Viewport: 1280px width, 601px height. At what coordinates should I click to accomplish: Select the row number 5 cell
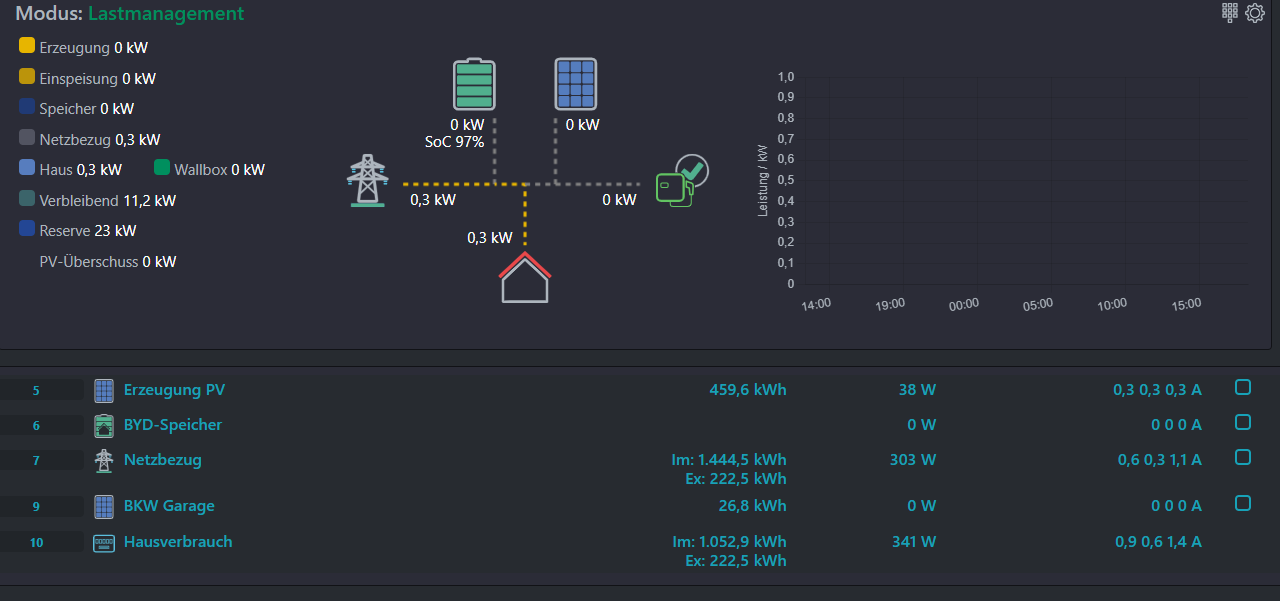(x=42, y=391)
